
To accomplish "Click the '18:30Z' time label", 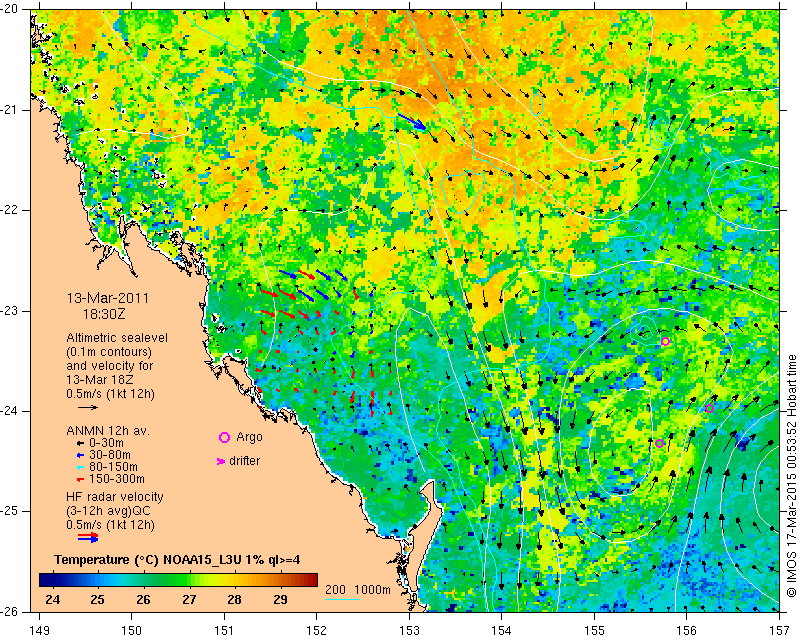I will pyautogui.click(x=104, y=313).
